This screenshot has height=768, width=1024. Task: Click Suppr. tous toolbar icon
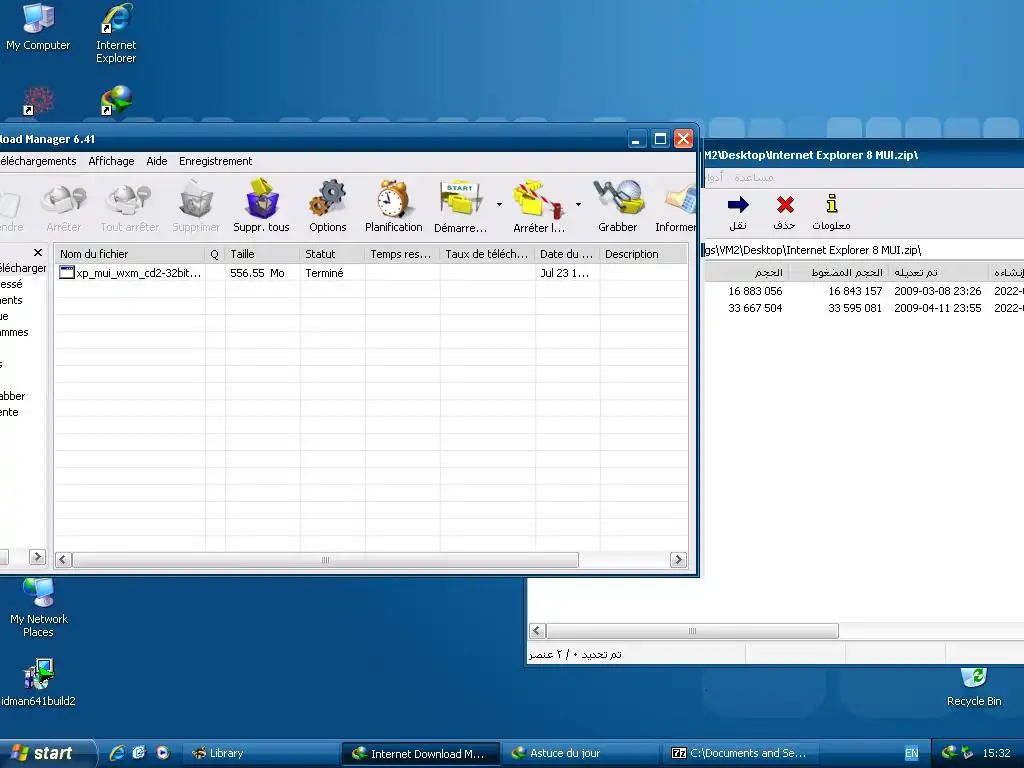[x=261, y=208]
